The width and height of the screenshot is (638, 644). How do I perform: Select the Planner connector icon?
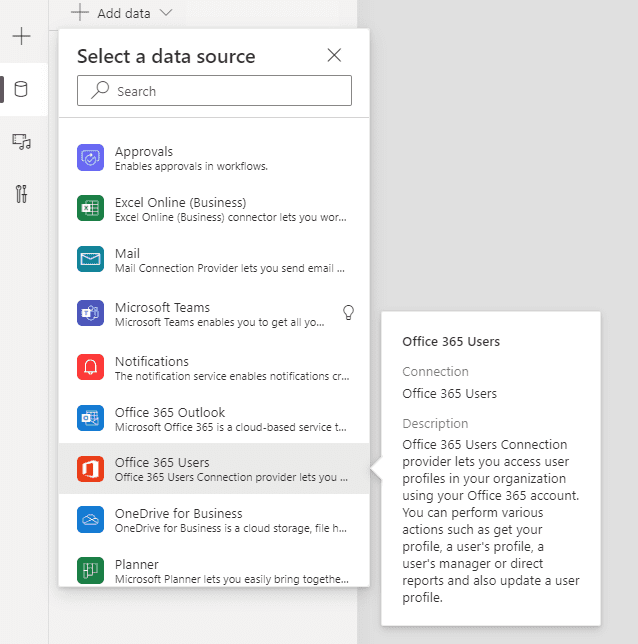[x=90, y=570]
